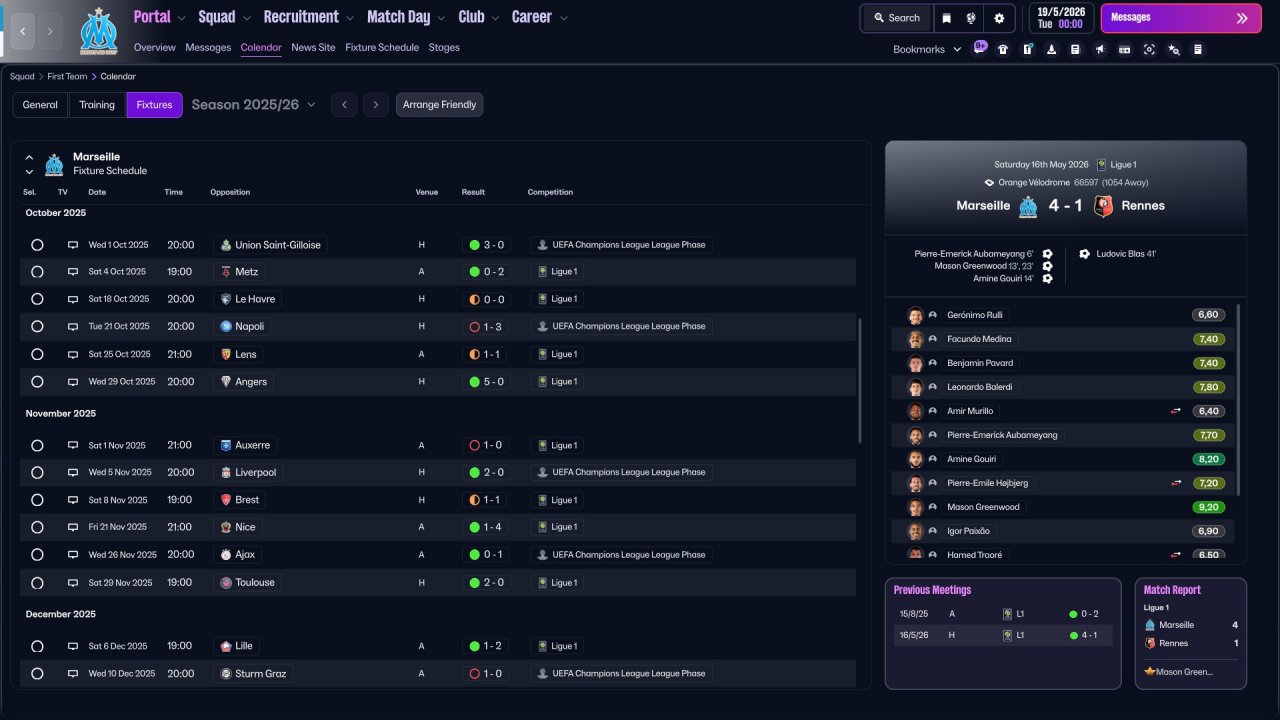The image size is (1280, 720).
Task: Click the fixtures list vertical scrollbar
Action: (x=859, y=380)
